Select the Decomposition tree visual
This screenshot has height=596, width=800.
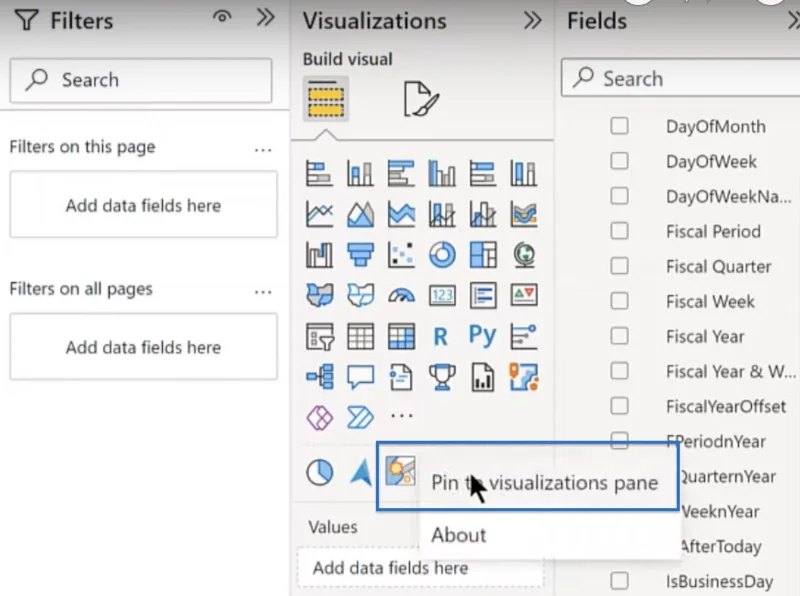(x=319, y=377)
